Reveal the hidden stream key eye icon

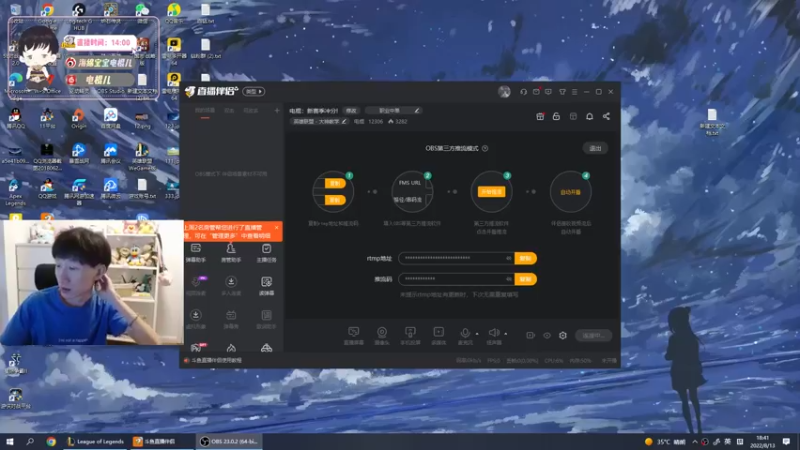[508, 279]
